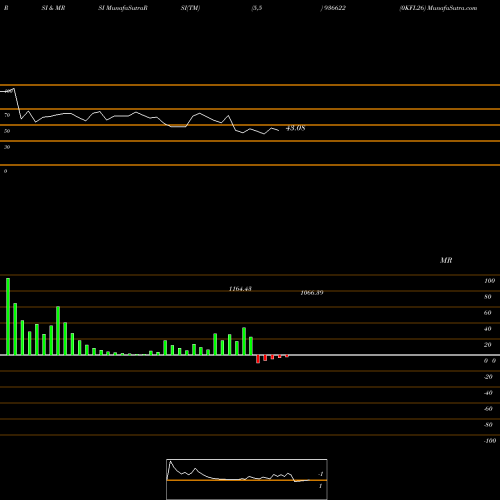Screen dimensions: 500x500
Task: Click the 40 axis label on MR scale
Action: click(x=488, y=329)
